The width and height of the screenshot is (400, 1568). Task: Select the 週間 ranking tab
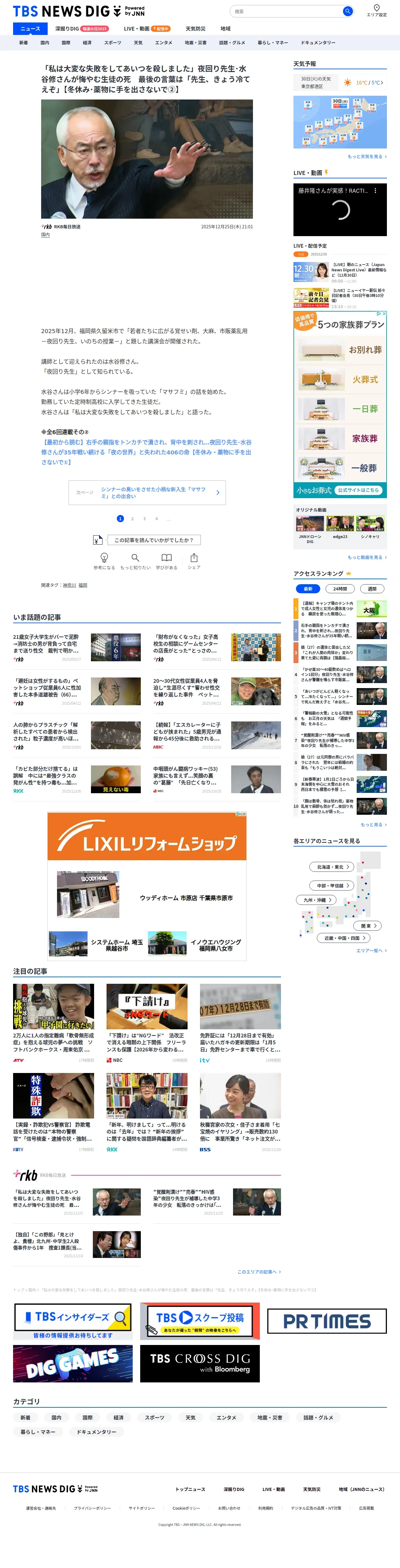pos(372,589)
